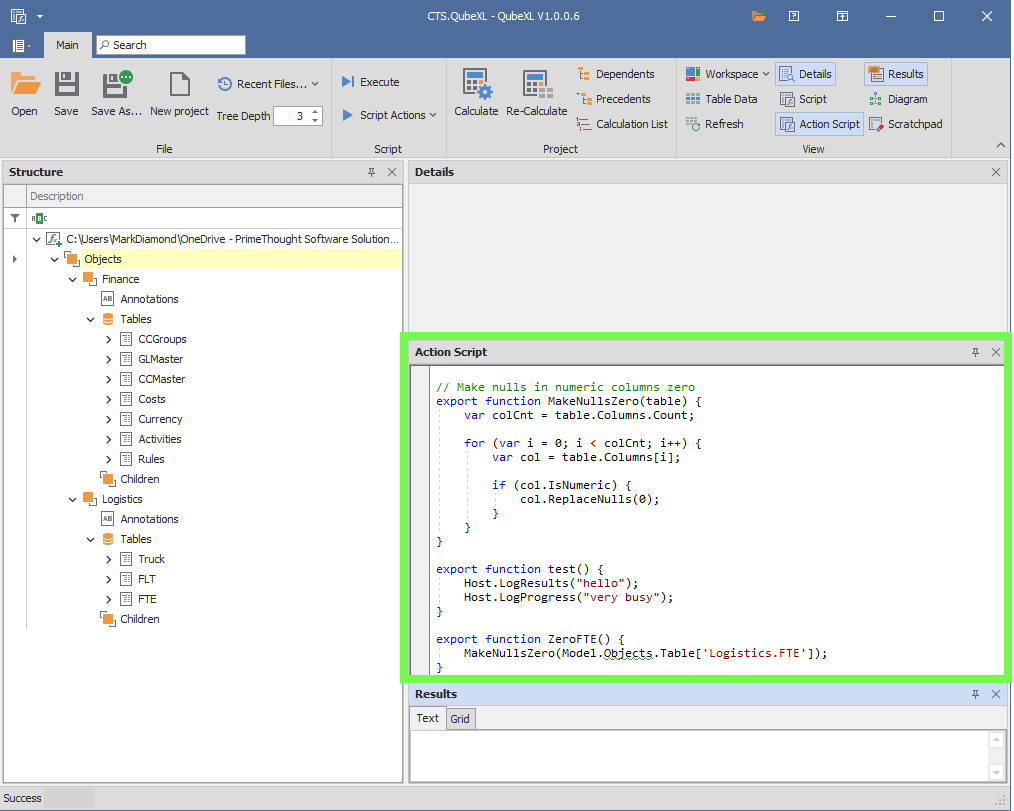This screenshot has height=811, width=1014.
Task: Click the Save As icon
Action: (117, 93)
